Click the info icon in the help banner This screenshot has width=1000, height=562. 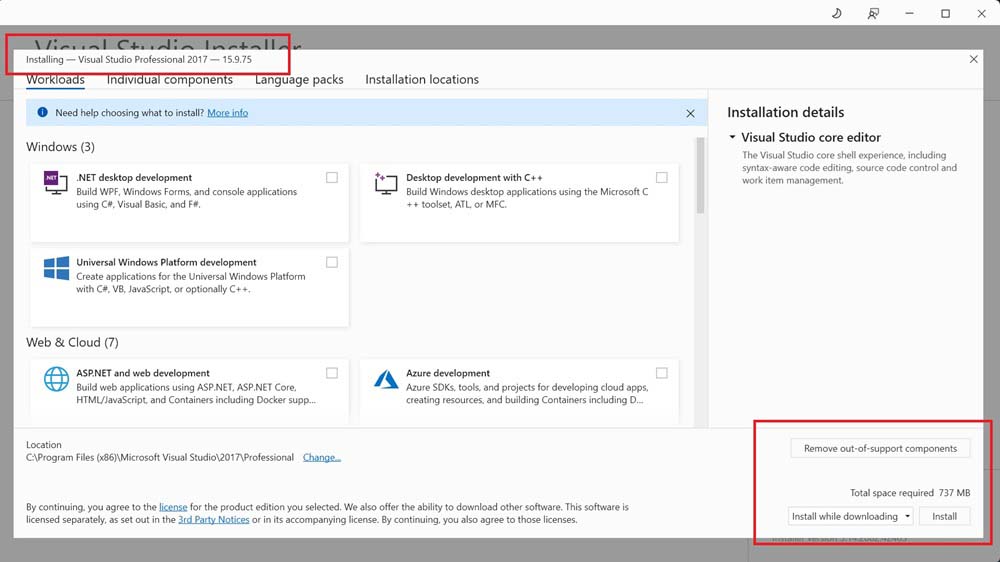[42, 112]
